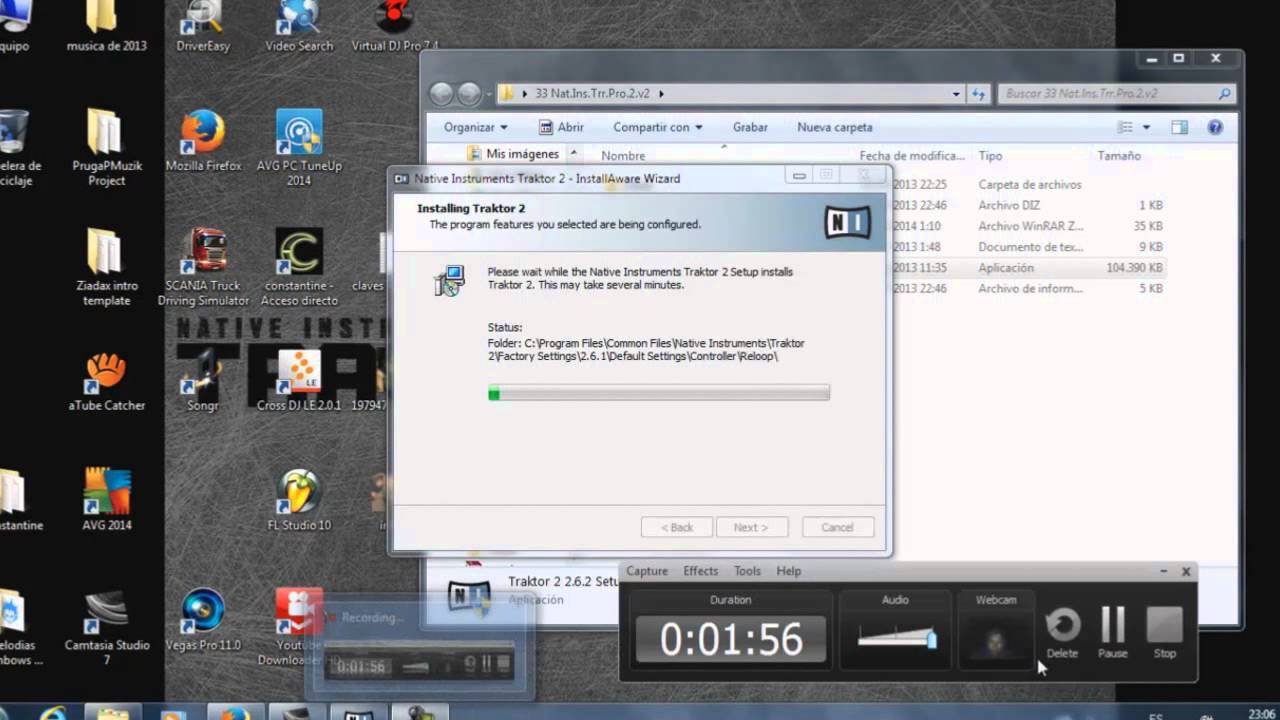
Task: Open the Effects menu in recorder
Action: coord(700,571)
